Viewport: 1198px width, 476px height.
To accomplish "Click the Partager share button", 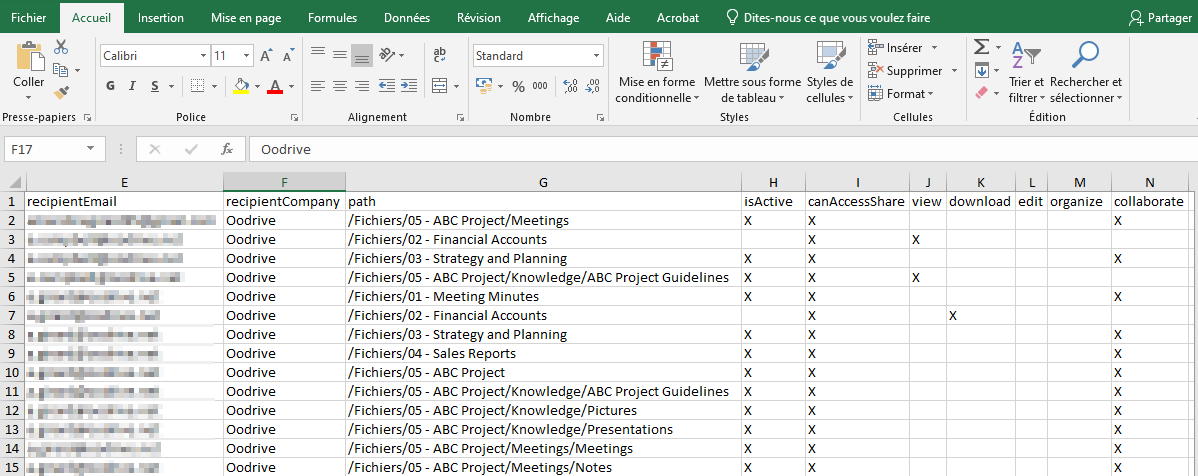I will click(1160, 18).
